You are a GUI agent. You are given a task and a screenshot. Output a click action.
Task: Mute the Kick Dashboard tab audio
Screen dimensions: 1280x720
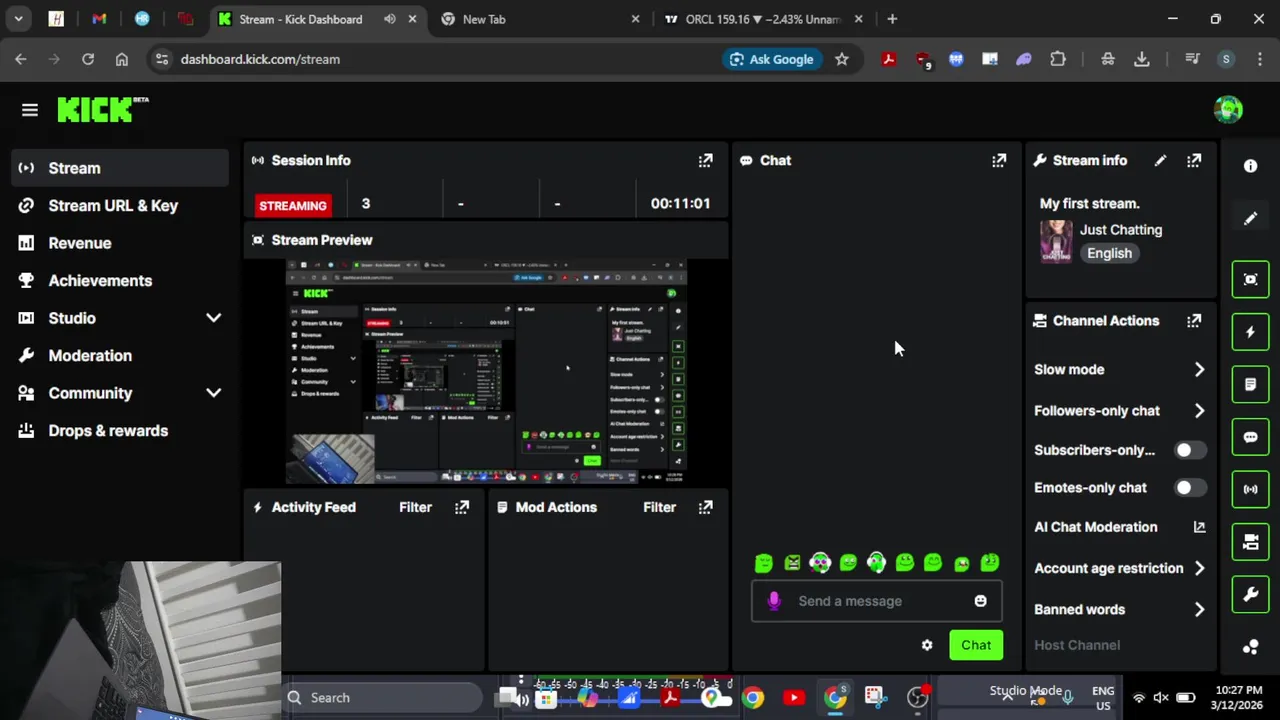tap(389, 19)
